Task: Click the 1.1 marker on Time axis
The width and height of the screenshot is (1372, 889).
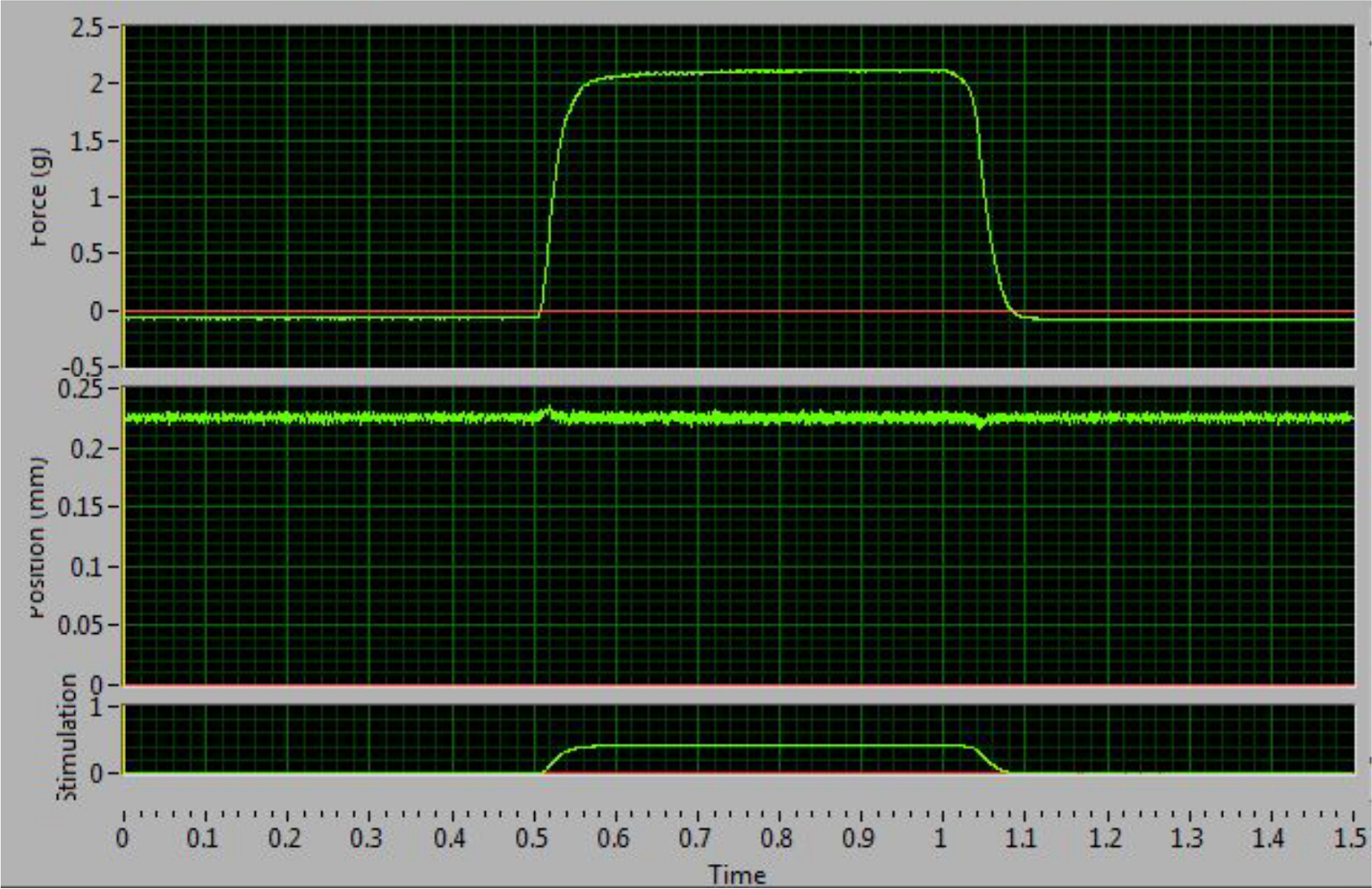Action: click(1022, 838)
